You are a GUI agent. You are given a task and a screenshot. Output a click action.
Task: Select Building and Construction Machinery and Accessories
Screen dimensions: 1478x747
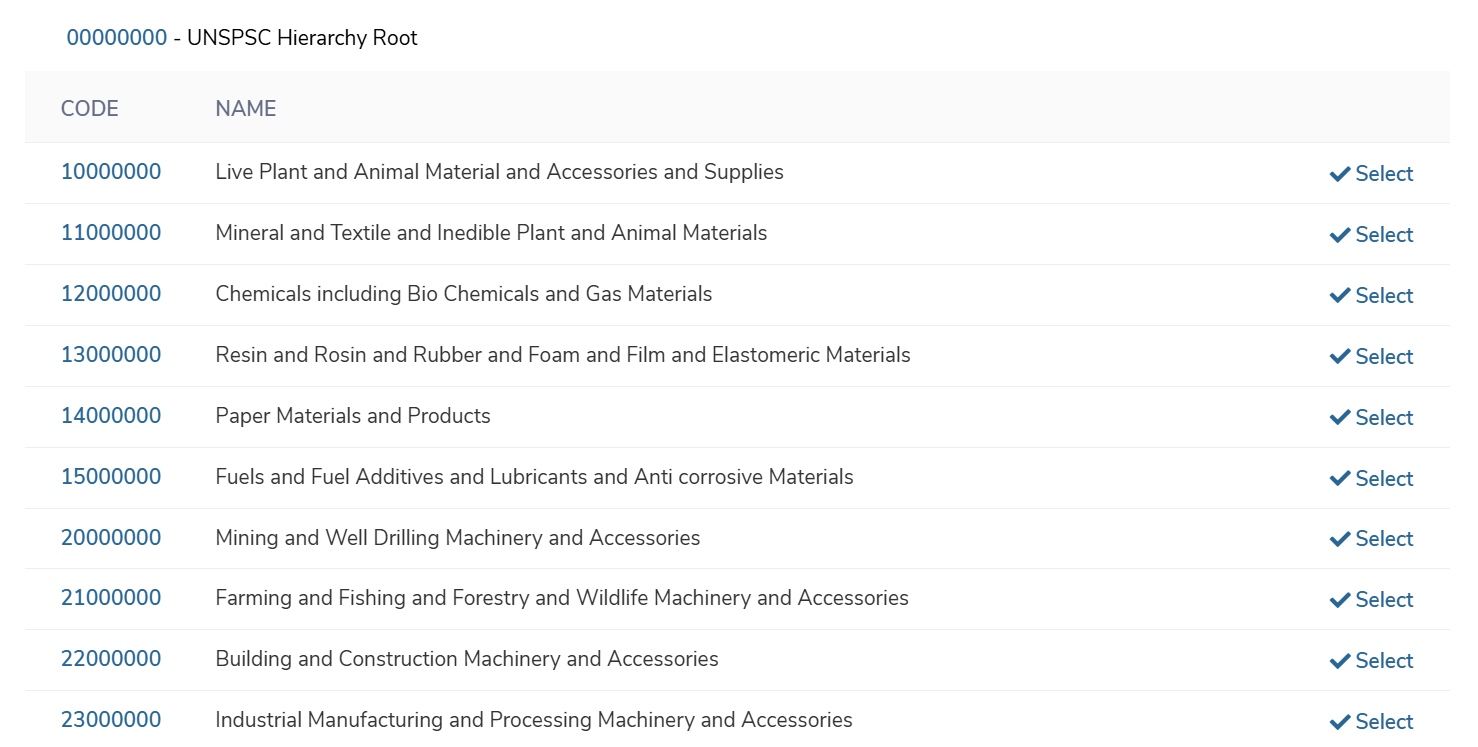tap(1371, 661)
